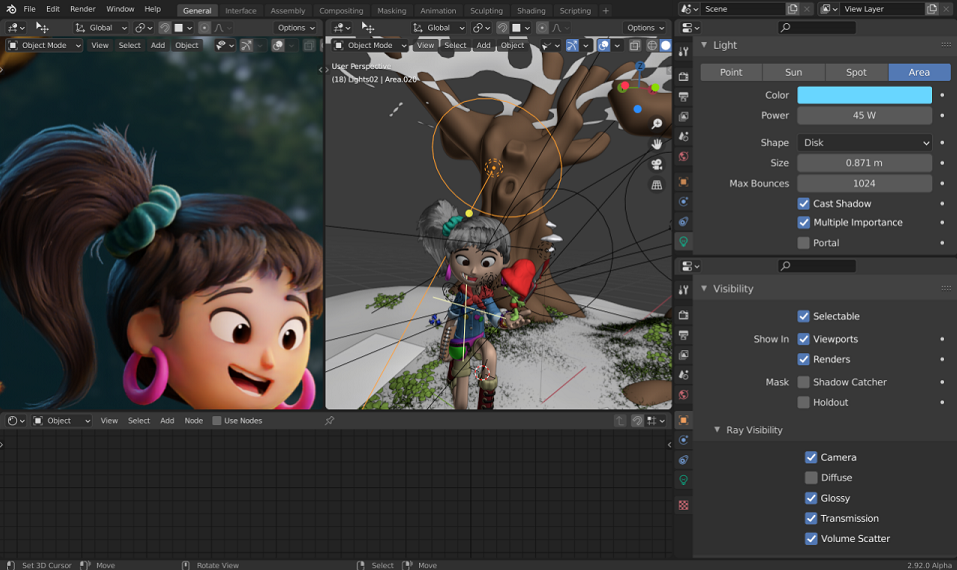The height and width of the screenshot is (570, 957).
Task: Click the Max Bounces field showing 1024
Action: [864, 183]
